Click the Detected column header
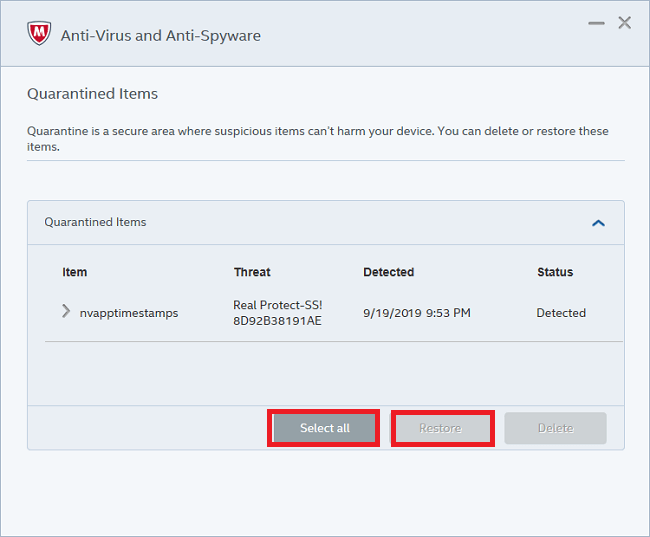 (388, 272)
